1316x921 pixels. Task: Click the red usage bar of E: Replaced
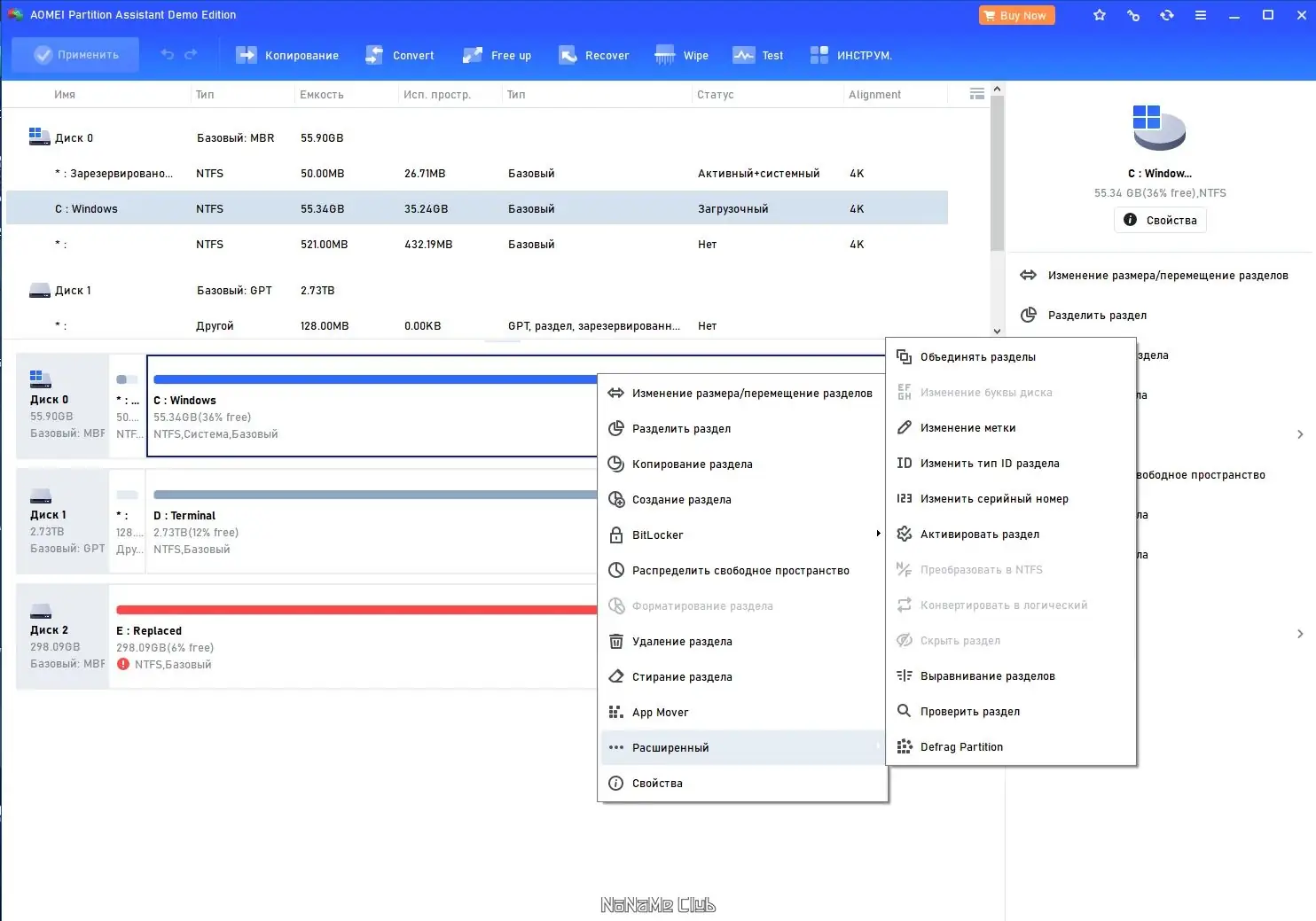355,608
